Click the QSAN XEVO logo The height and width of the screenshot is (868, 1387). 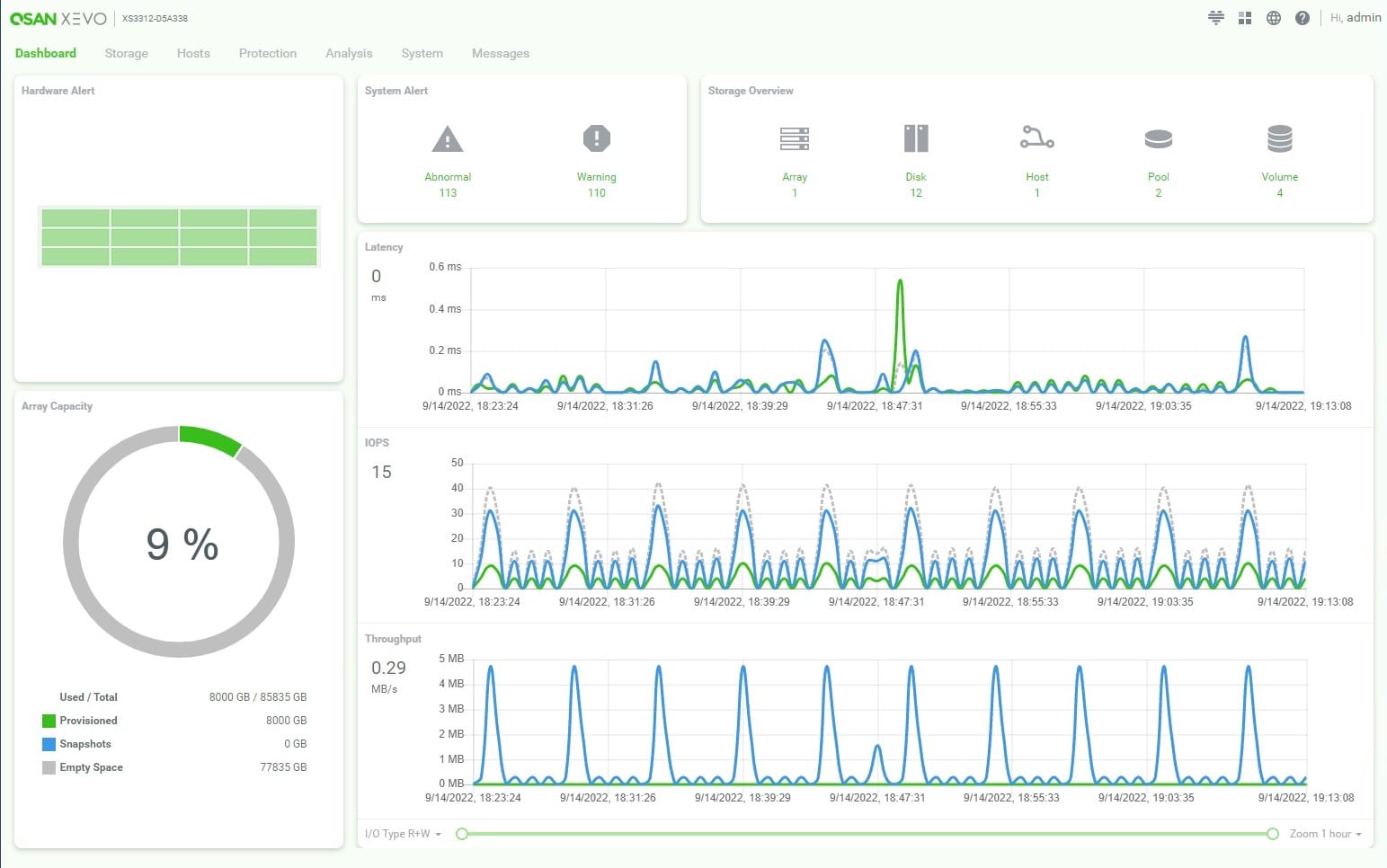coord(58,19)
